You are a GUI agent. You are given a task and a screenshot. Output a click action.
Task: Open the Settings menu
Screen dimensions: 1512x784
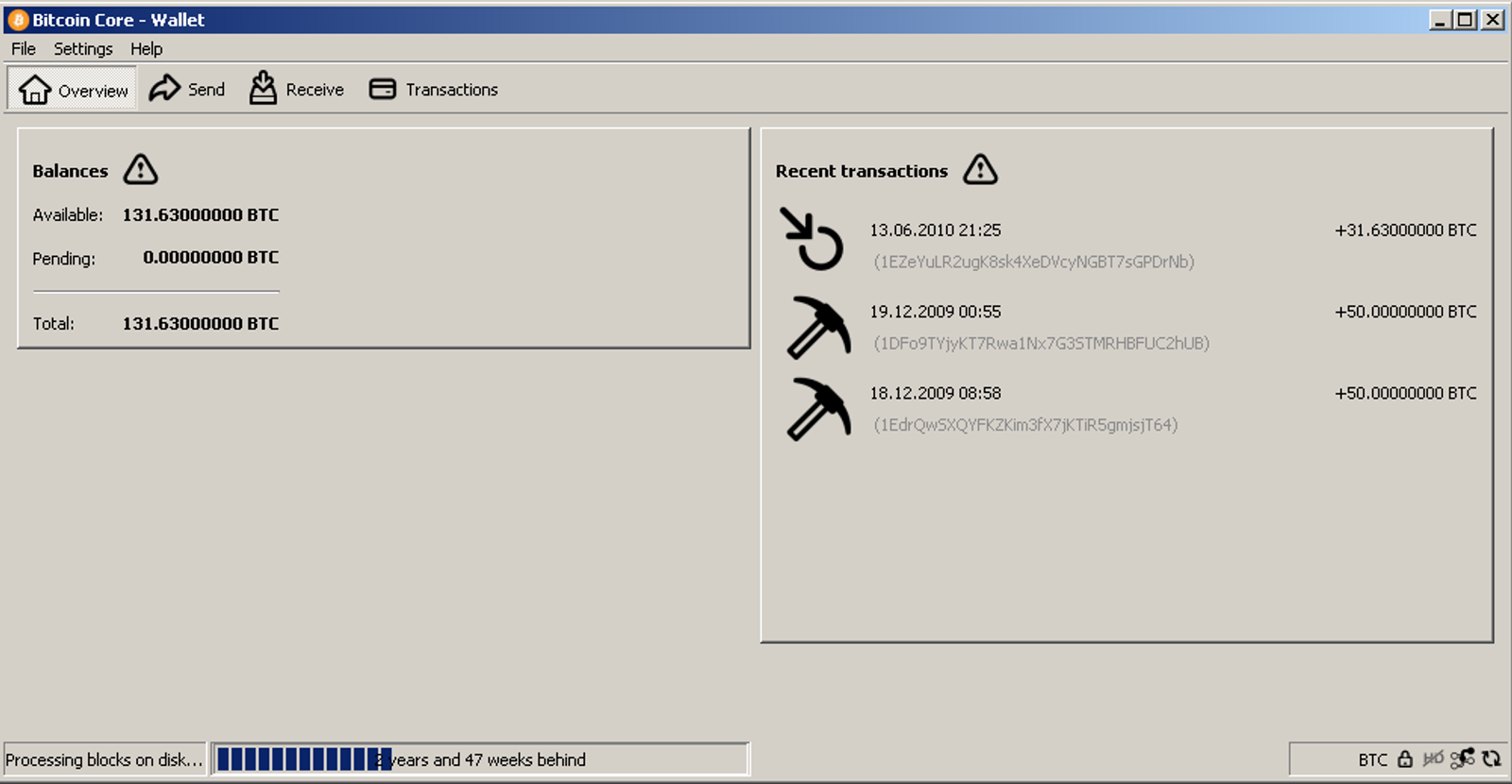click(x=83, y=49)
